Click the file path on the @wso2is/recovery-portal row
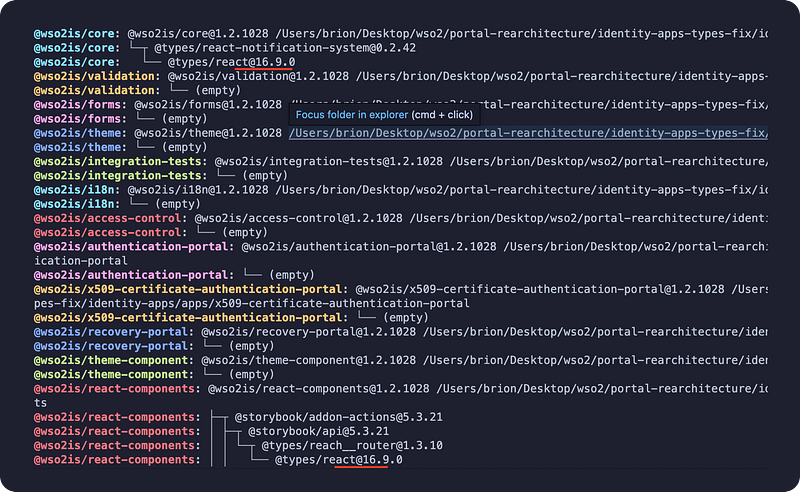 595,332
